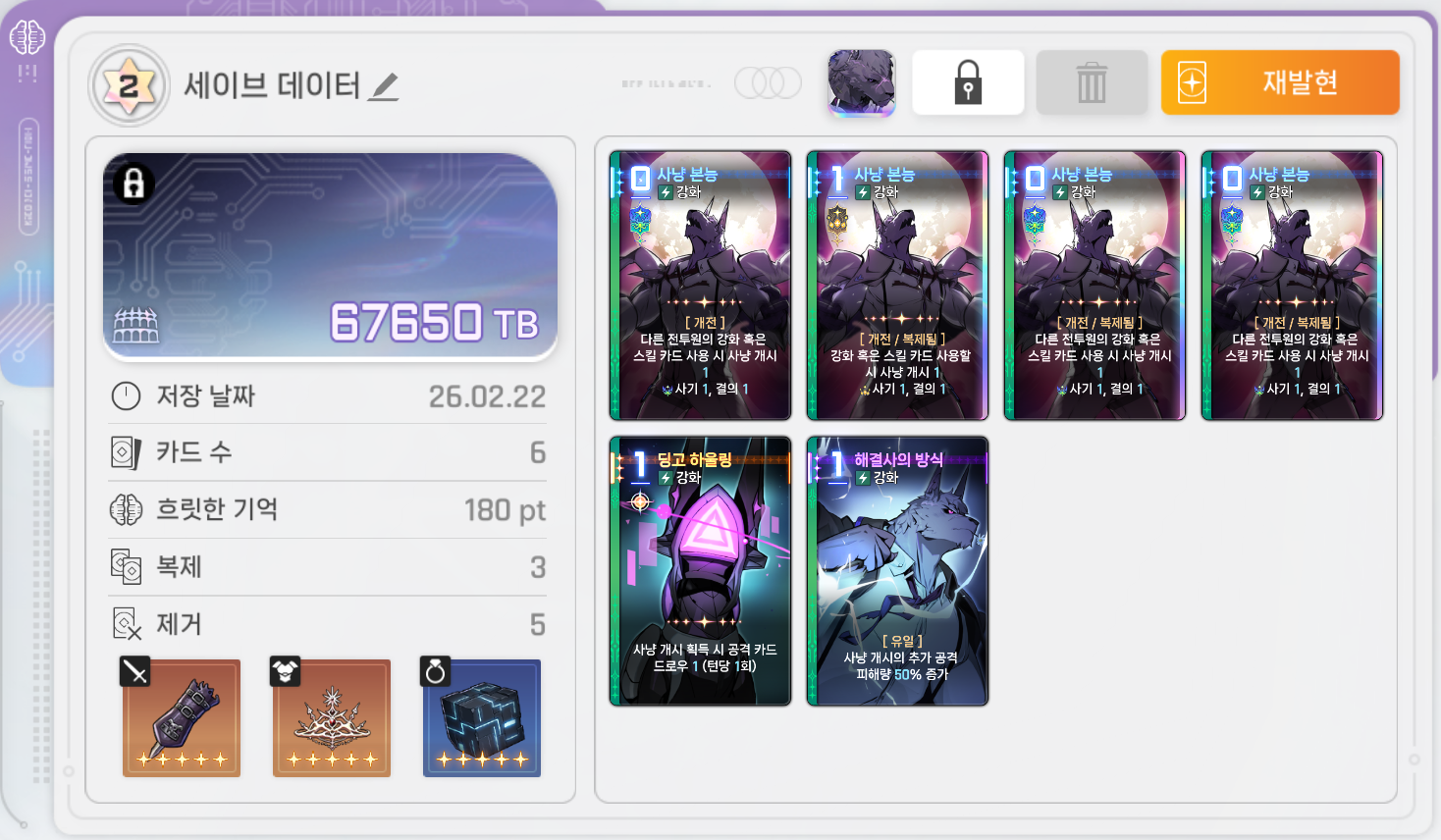1441x840 pixels.
Task: Click the three overlapping circles icon
Action: (769, 83)
